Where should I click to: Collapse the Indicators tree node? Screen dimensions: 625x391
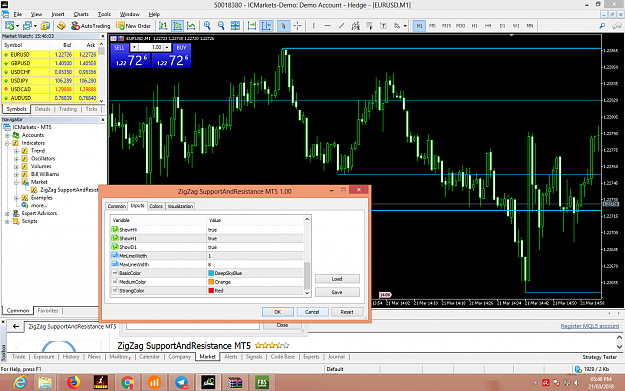click(x=7, y=143)
